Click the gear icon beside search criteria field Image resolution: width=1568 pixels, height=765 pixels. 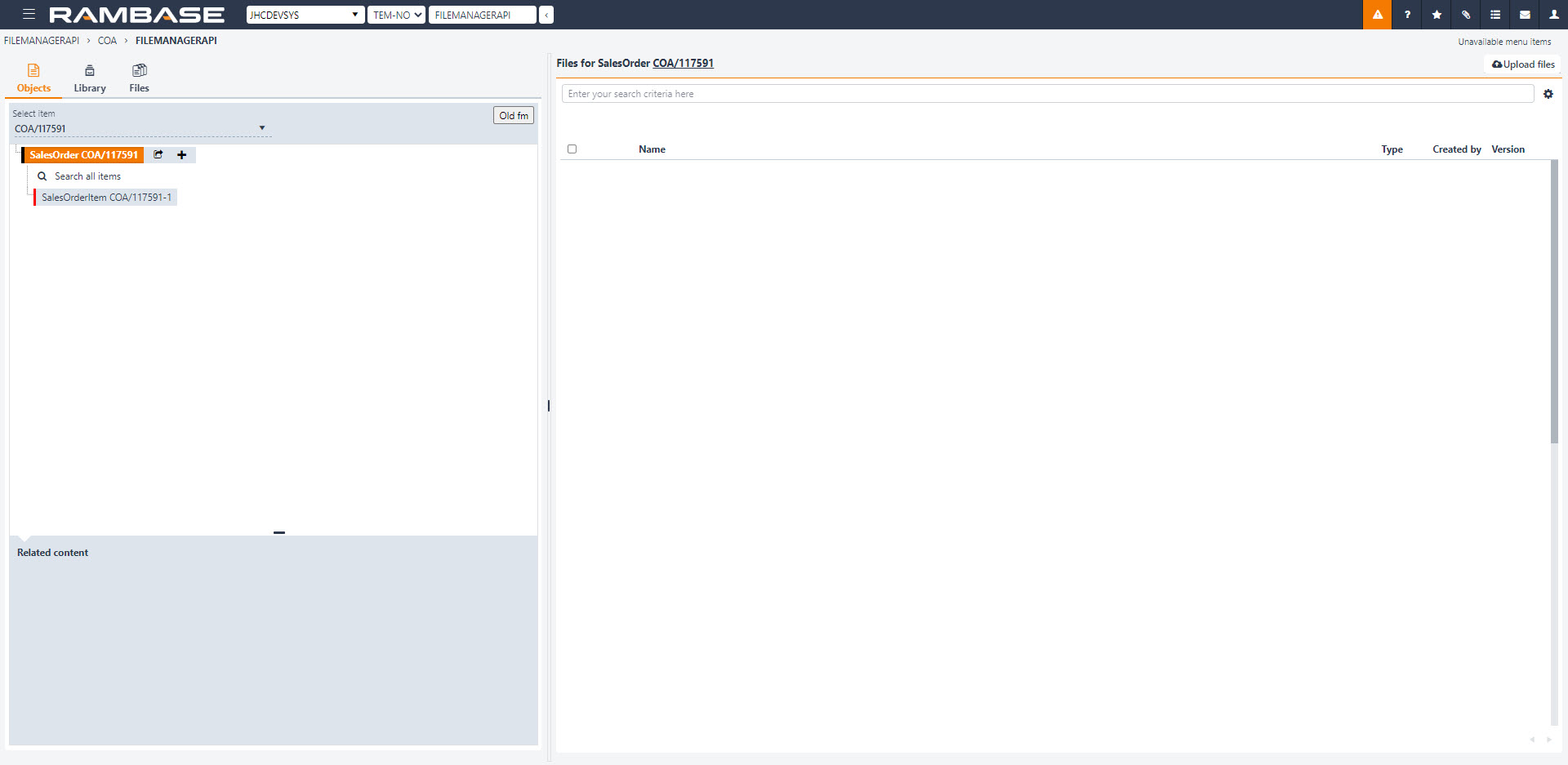(1548, 93)
